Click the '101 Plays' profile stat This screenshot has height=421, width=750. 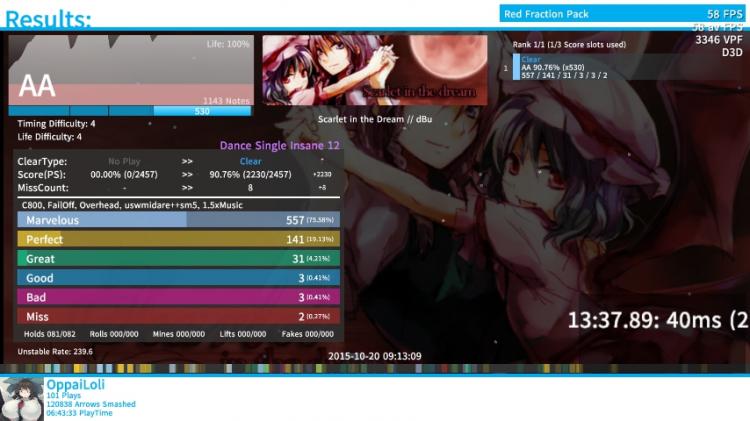click(64, 396)
